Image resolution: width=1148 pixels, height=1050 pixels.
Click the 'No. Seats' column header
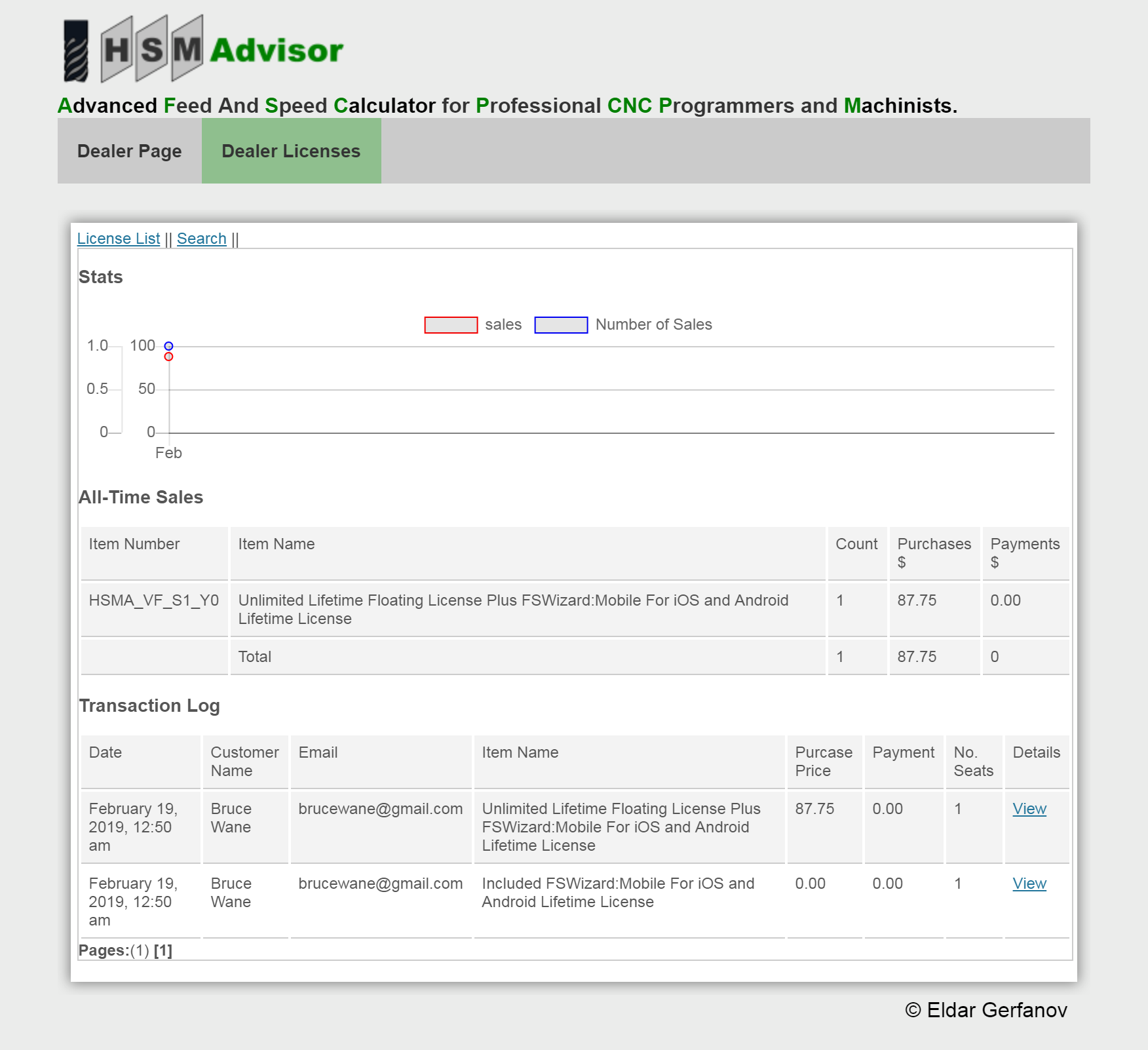click(974, 762)
